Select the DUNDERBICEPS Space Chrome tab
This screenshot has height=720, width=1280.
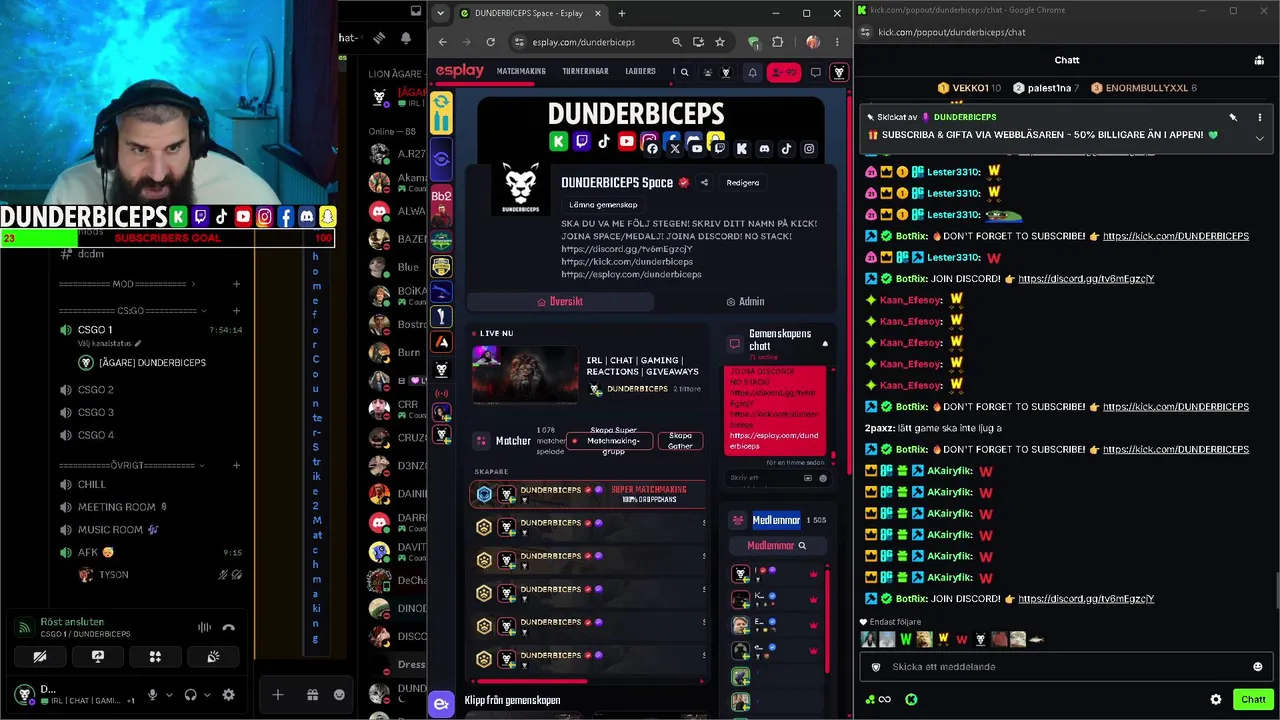pyautogui.click(x=530, y=13)
